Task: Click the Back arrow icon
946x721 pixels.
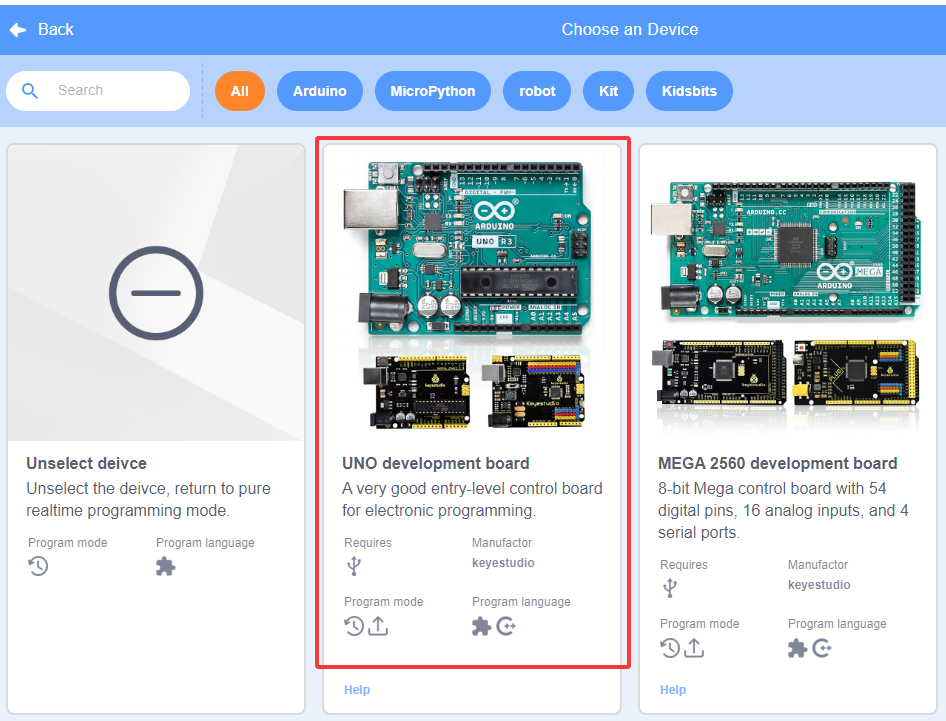Action: 18,30
